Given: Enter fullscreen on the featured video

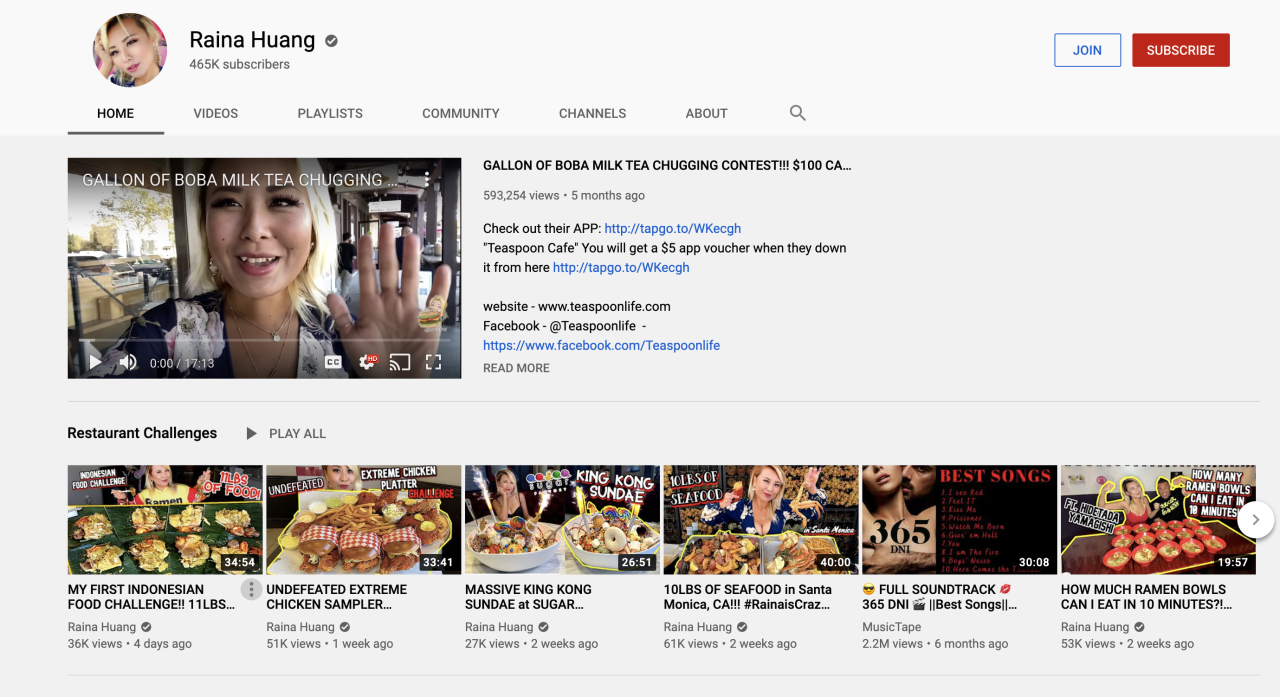Looking at the screenshot, I should pyautogui.click(x=434, y=362).
